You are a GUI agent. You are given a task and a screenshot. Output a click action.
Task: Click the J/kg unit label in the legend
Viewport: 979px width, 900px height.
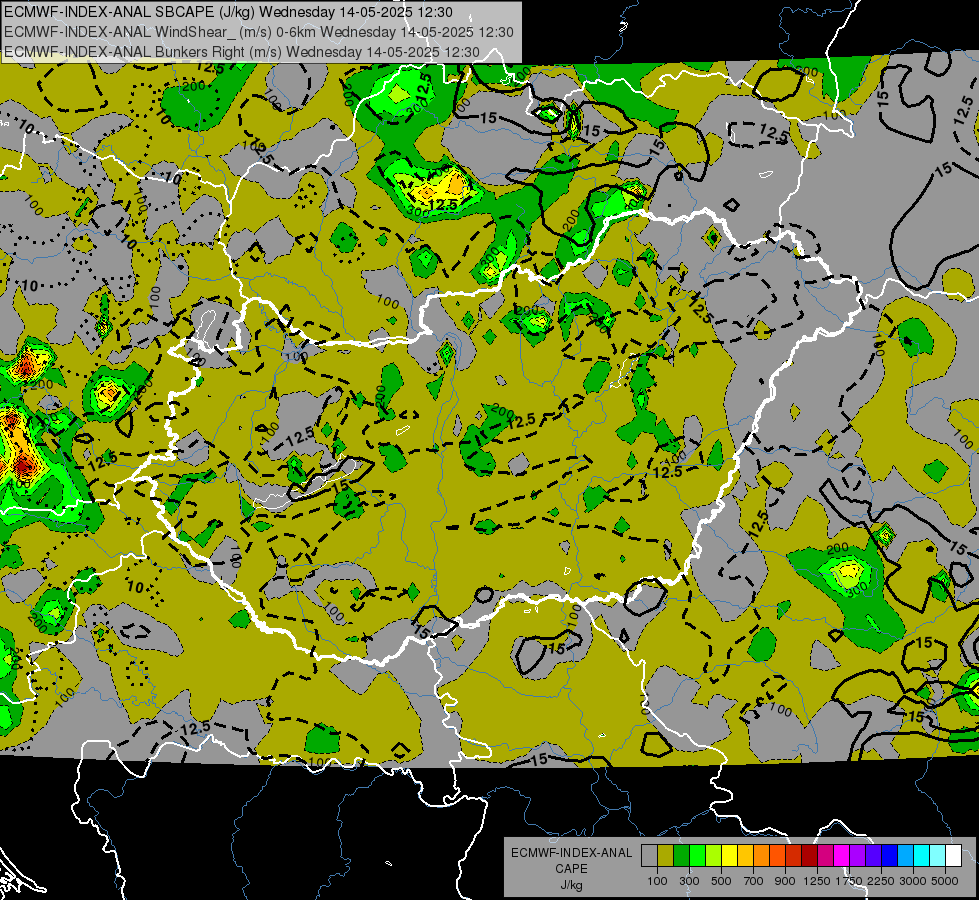(571, 885)
